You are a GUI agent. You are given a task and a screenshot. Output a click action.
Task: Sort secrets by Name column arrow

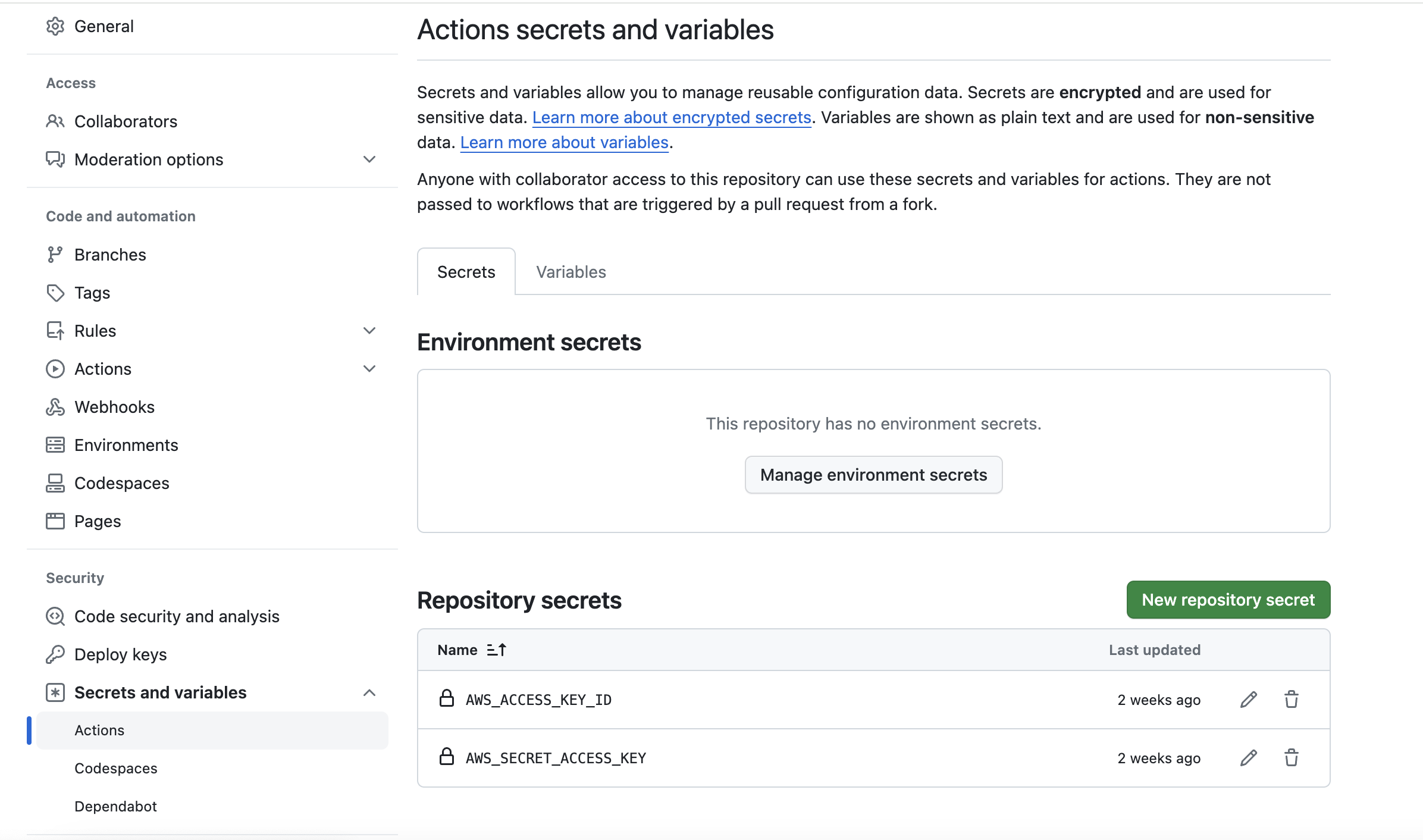coord(496,650)
